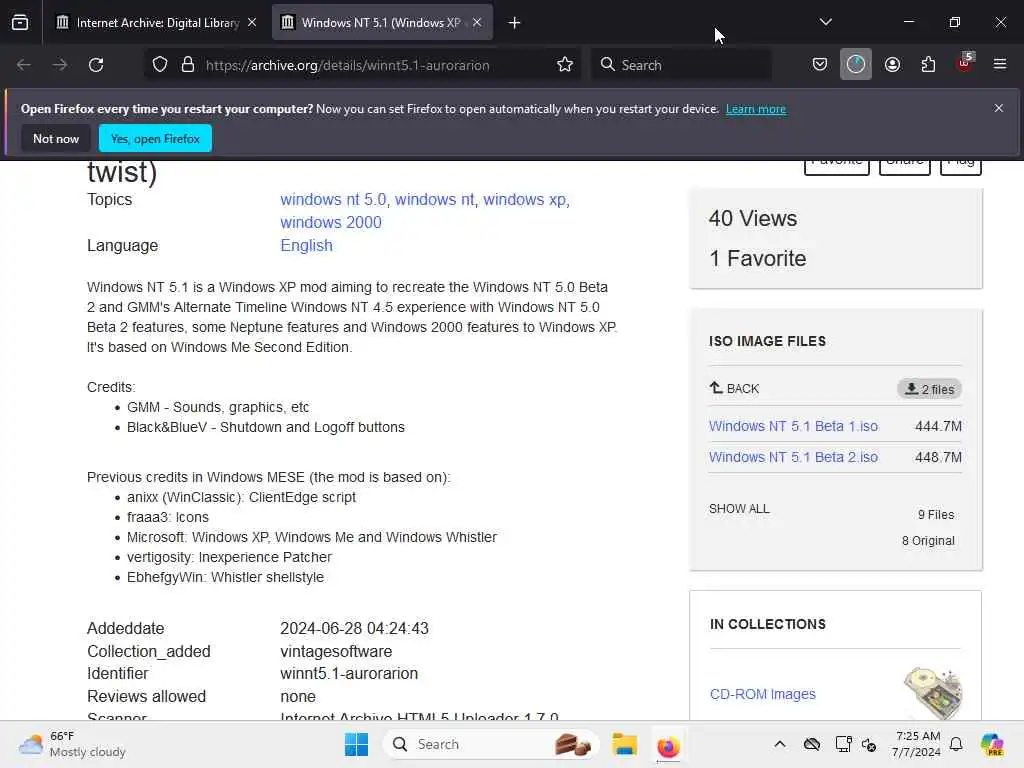Image resolution: width=1024 pixels, height=768 pixels.
Task: Click the Firefox Search box
Action: (682, 65)
